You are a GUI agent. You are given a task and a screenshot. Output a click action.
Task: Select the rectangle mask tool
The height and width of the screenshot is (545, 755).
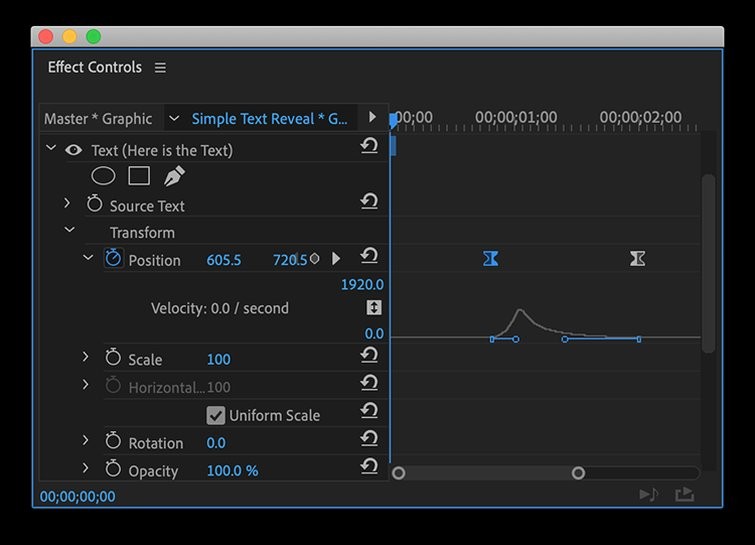(x=139, y=176)
